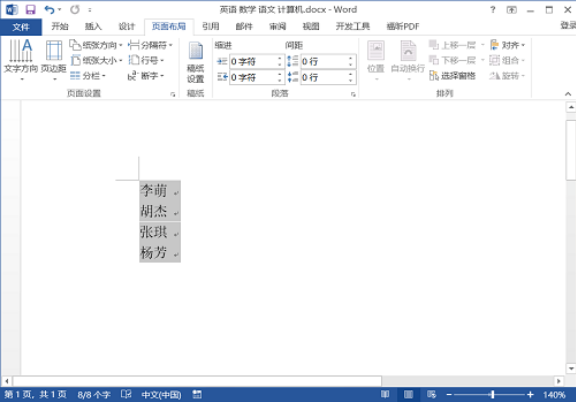Click the 登录 sign-in link

[568, 25]
